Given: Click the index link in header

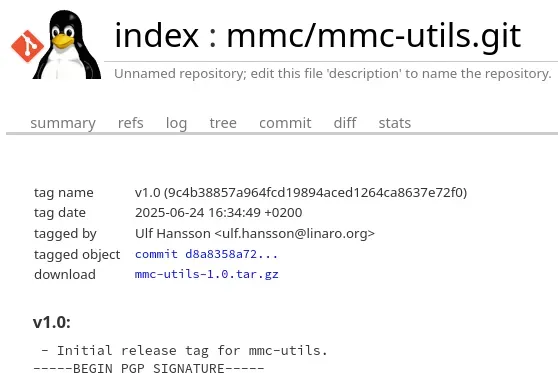Looking at the screenshot, I should (157, 35).
